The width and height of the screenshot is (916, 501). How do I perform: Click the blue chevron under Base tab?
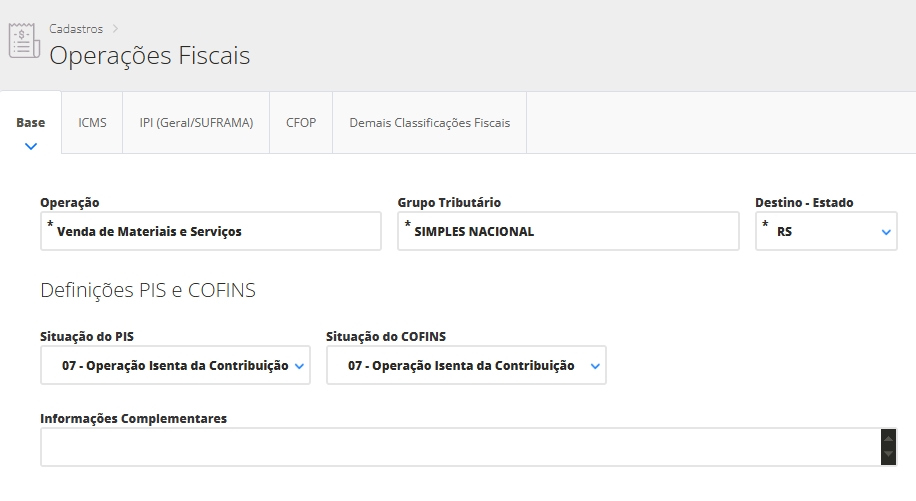[x=31, y=146]
